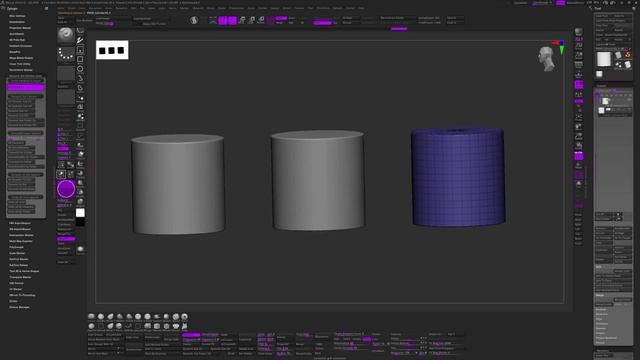Click the round sphere icon left of Edit
The width and height of the screenshot is (640, 360).
point(194,20)
